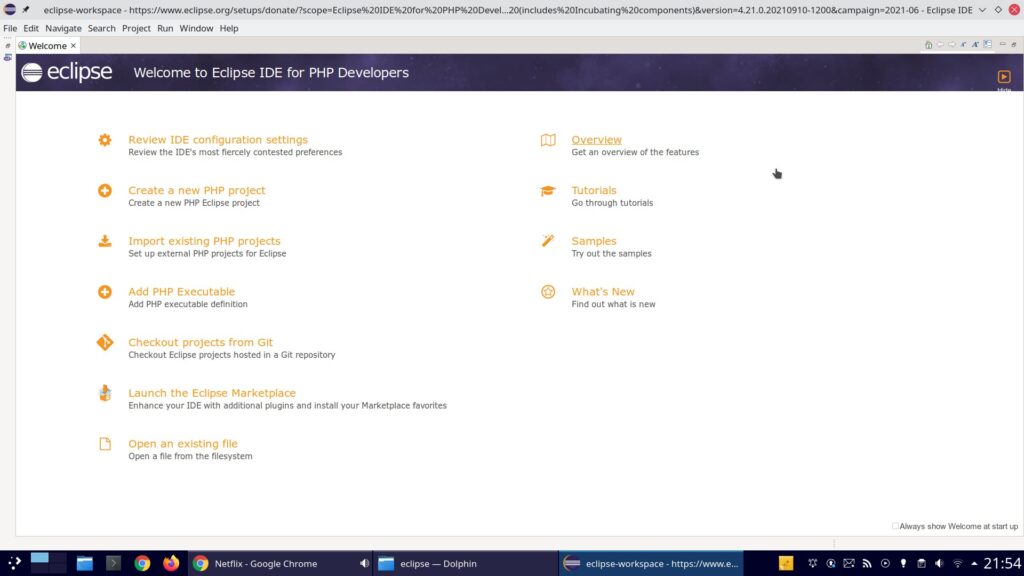This screenshot has width=1024, height=576.
Task: Close the Welcome tab
Action: tap(73, 46)
